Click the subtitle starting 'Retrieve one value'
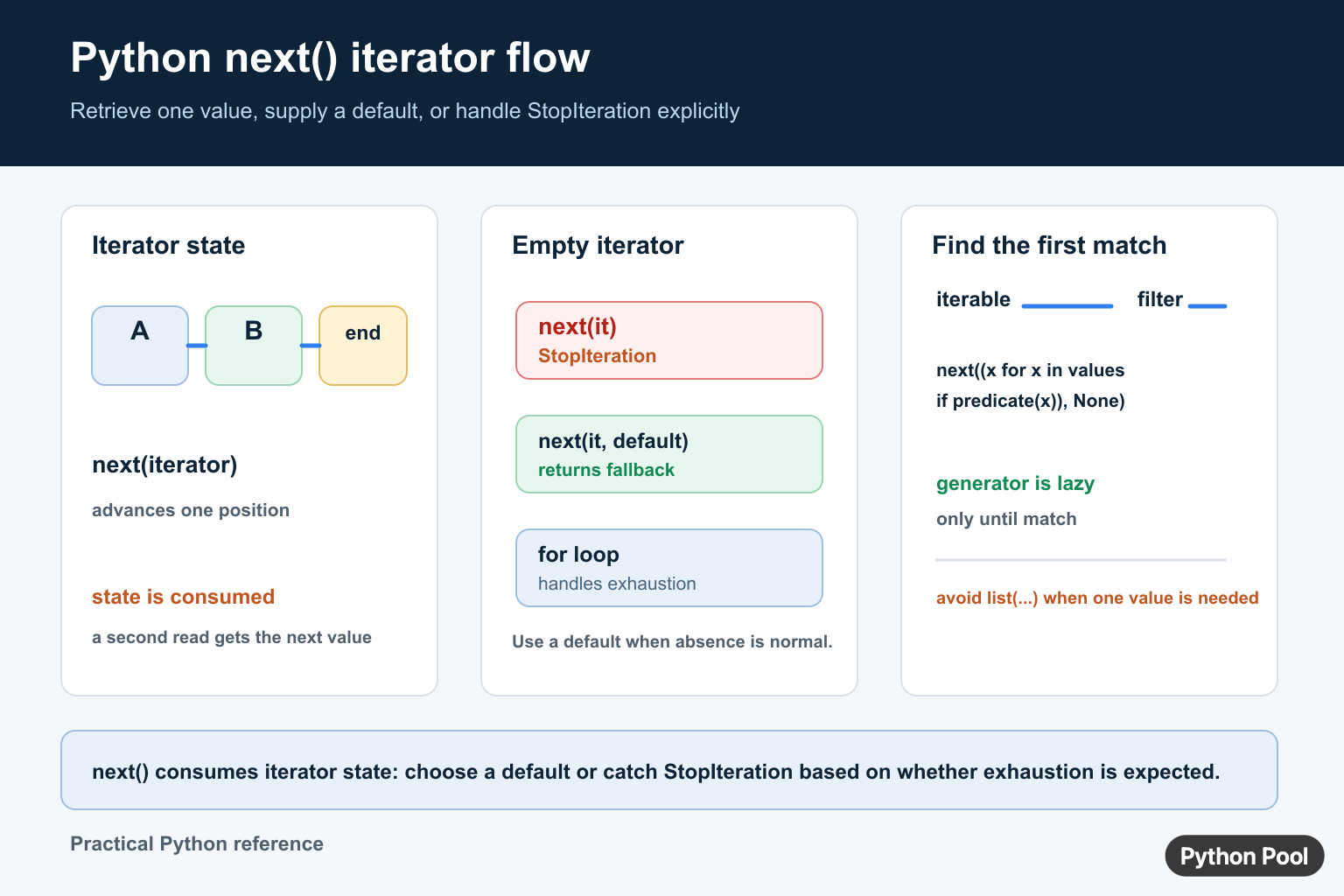Screen dimensions: 1344x896 click(404, 111)
